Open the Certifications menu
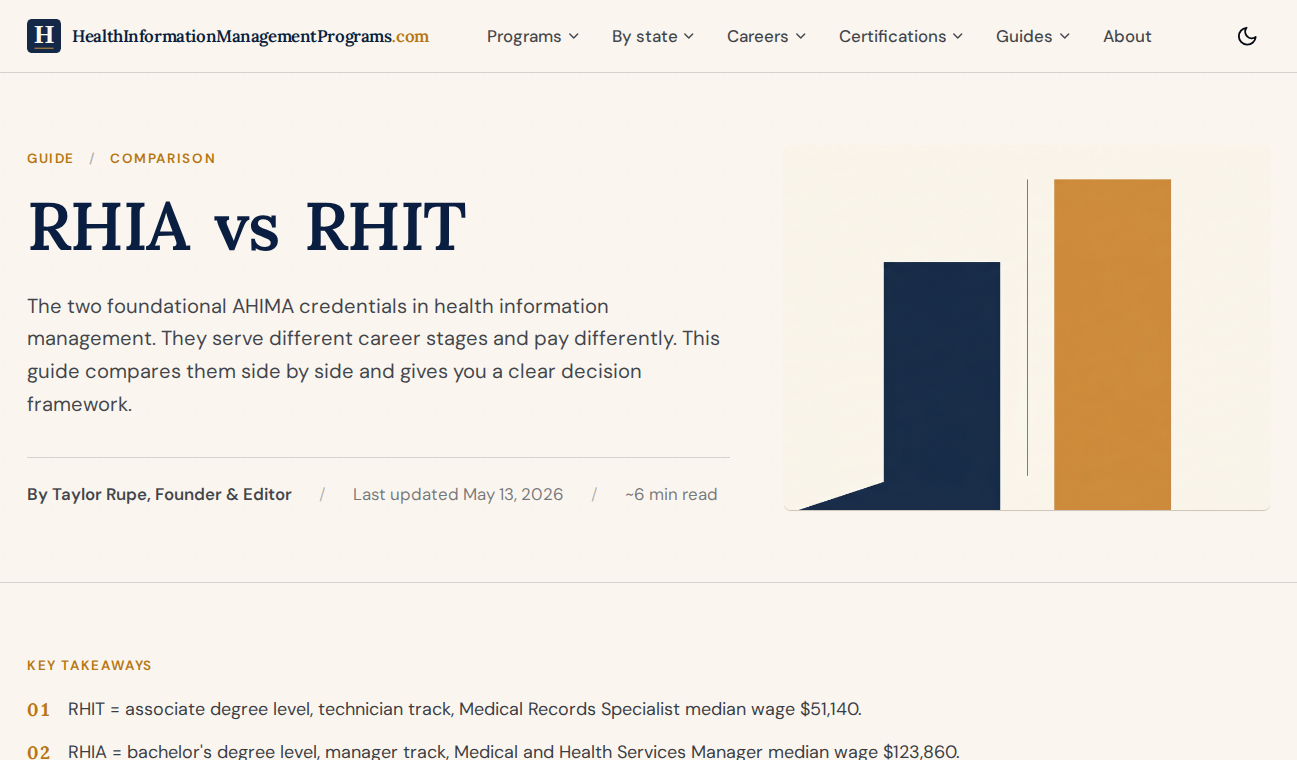 pyautogui.click(x=901, y=36)
